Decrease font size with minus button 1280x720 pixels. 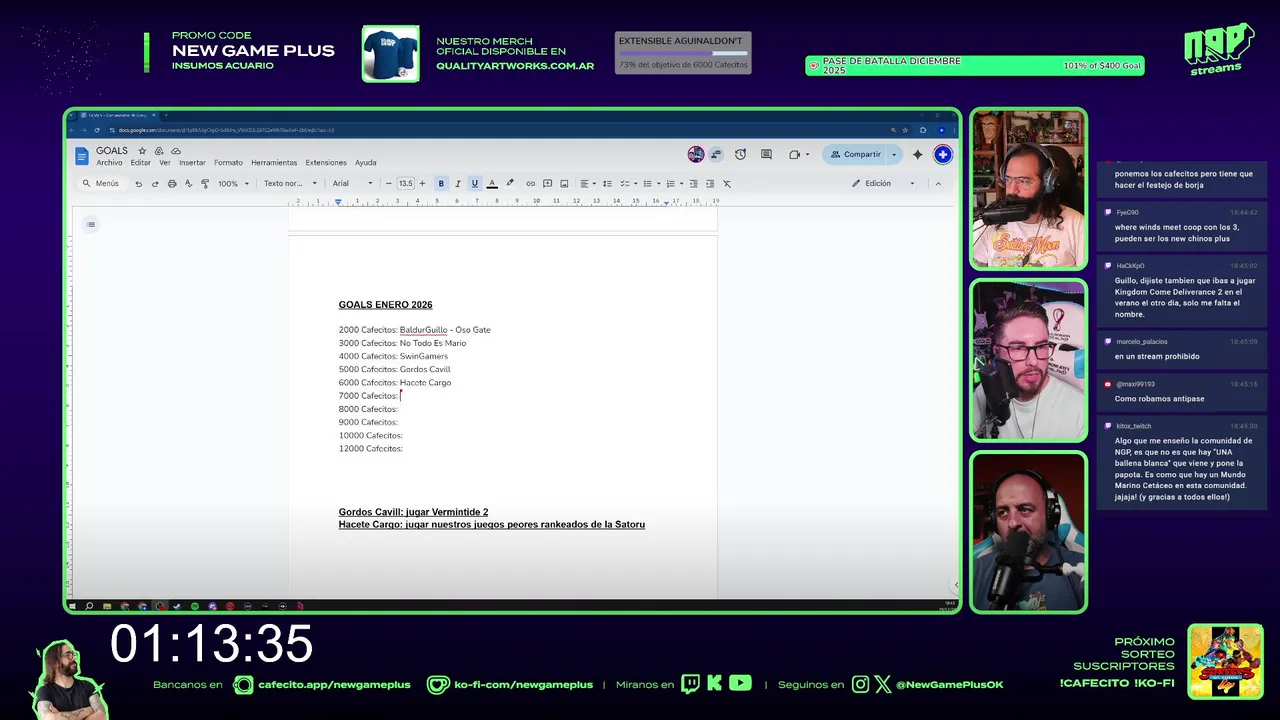point(389,184)
